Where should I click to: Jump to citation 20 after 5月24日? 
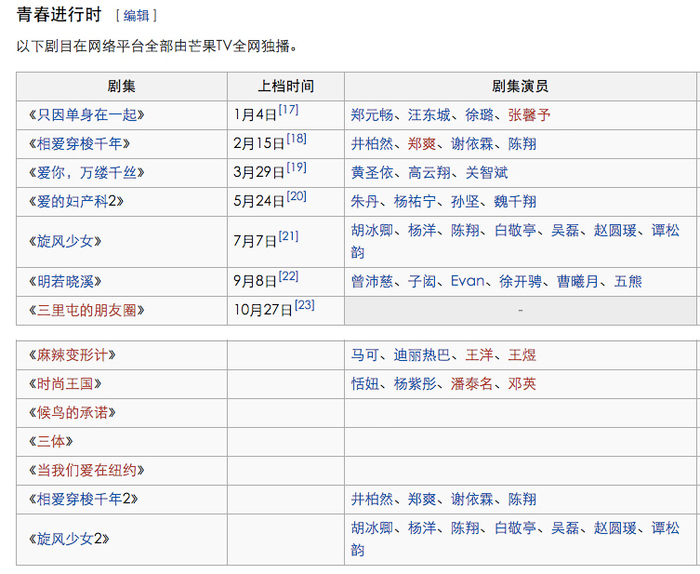click(297, 196)
